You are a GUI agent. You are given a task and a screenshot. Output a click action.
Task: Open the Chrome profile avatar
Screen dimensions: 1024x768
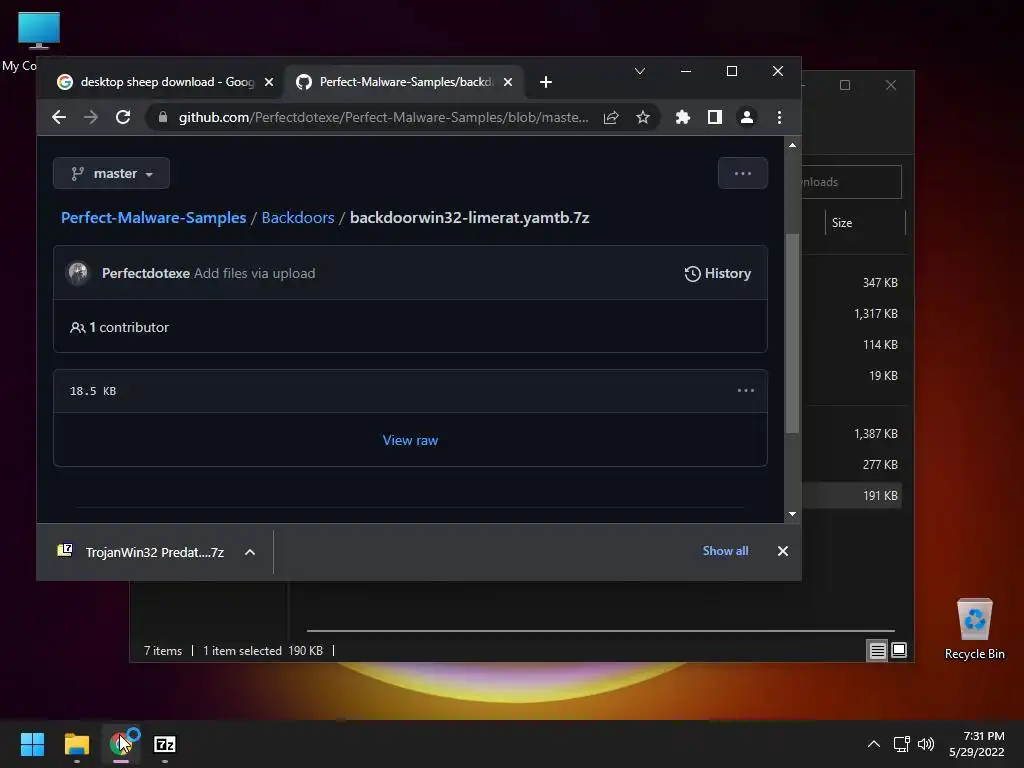point(746,118)
